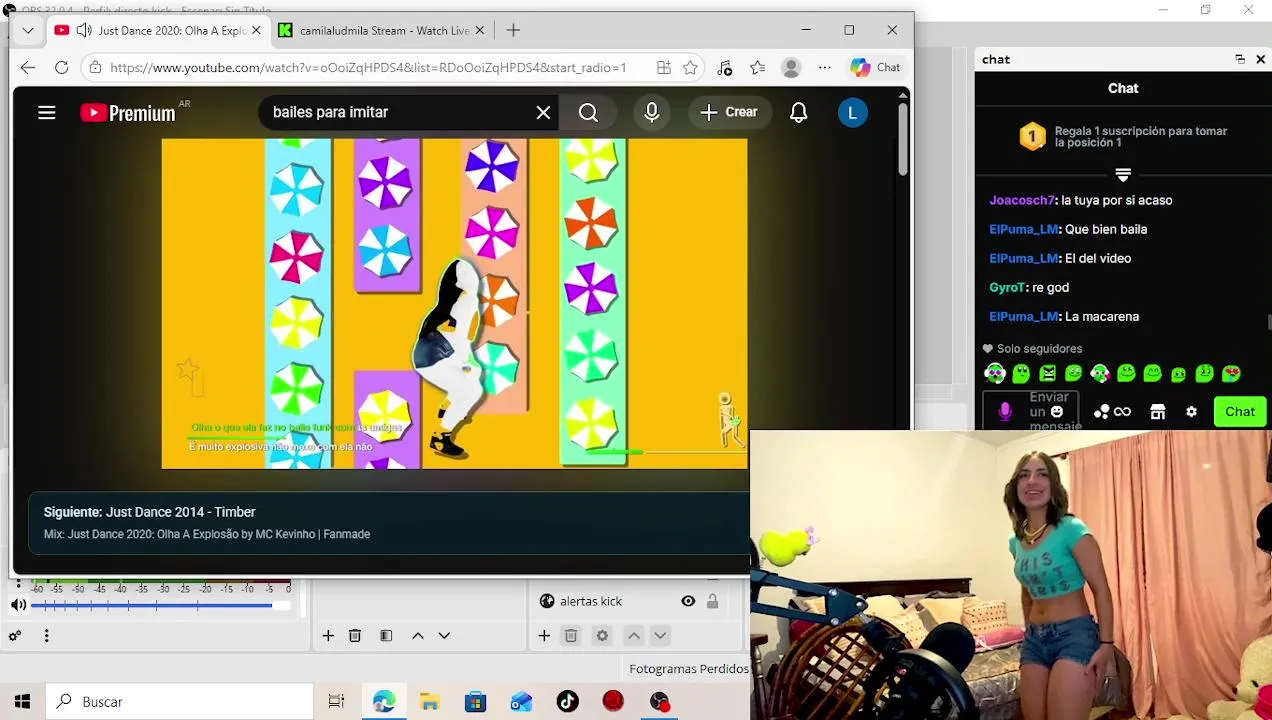Toggle the lock on alertas kick source
1272x720 pixels.
pyautogui.click(x=712, y=601)
